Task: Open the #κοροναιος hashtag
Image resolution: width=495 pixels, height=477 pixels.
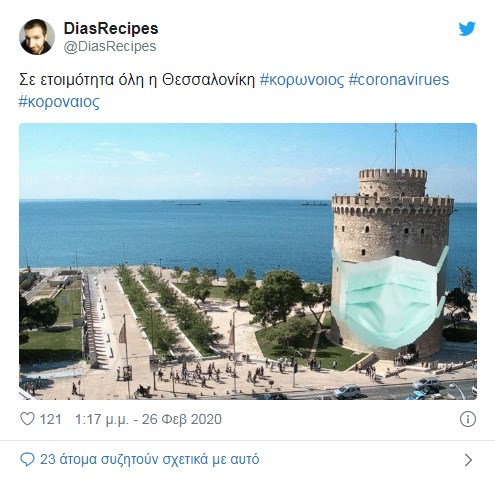Action: click(x=59, y=102)
